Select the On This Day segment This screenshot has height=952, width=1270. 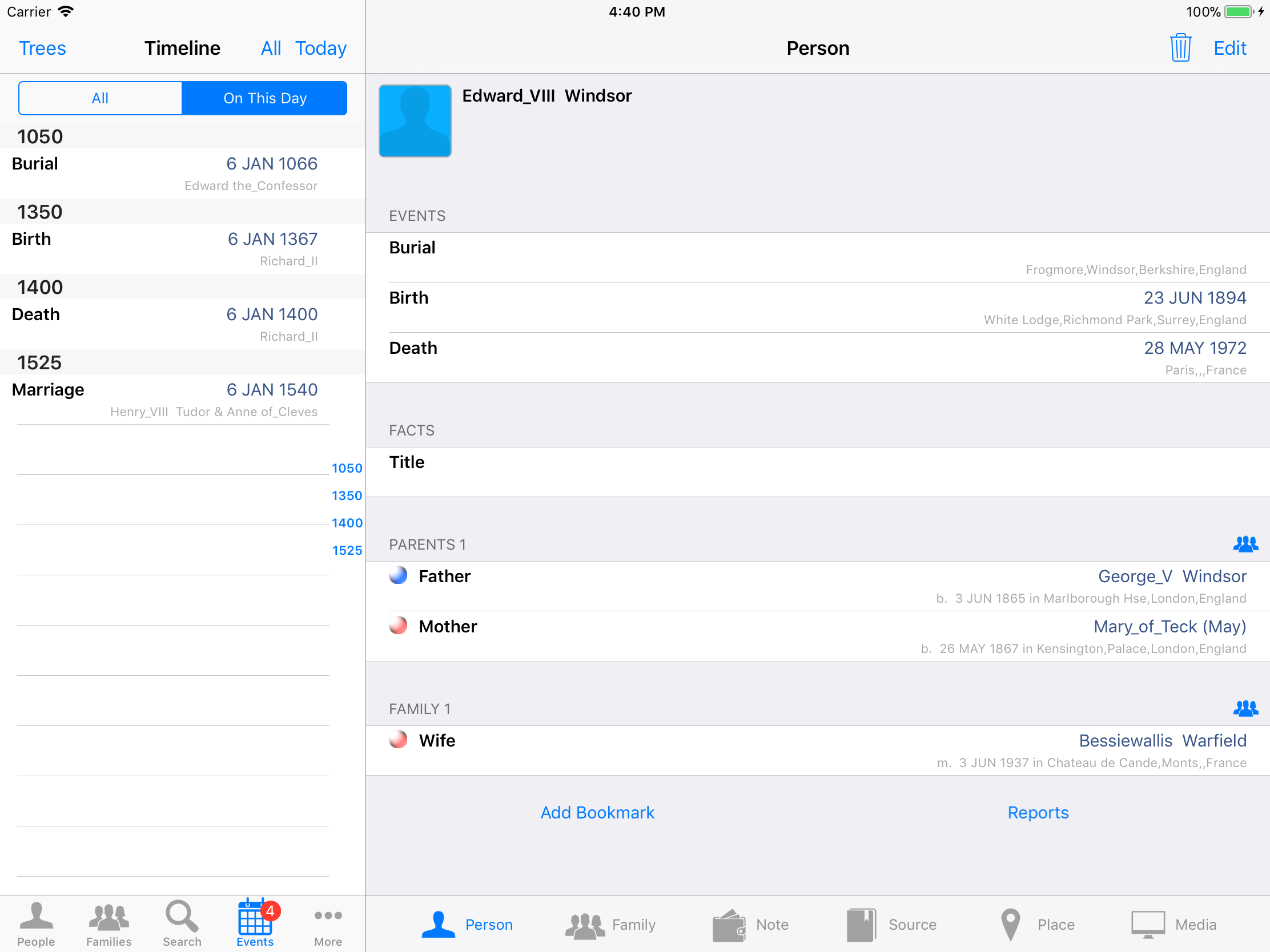pyautogui.click(x=265, y=98)
